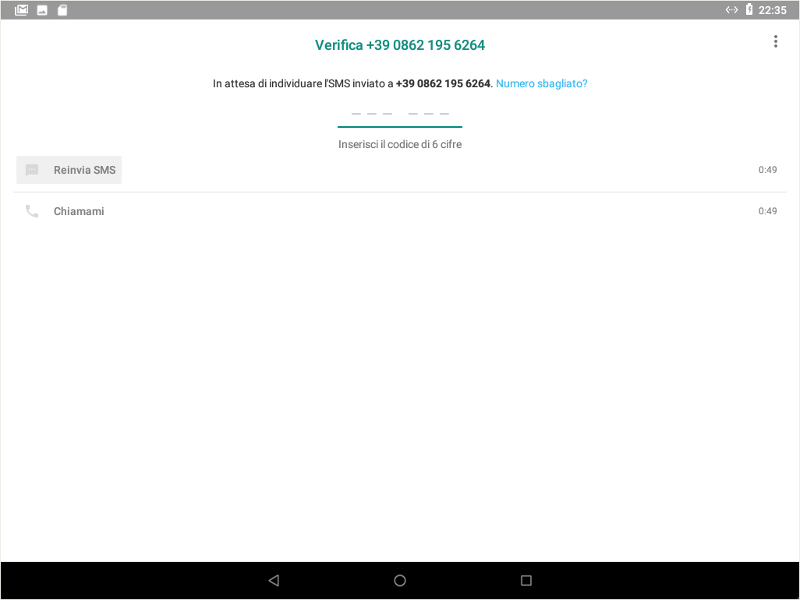Tap the image notification icon in status bar

(x=42, y=10)
